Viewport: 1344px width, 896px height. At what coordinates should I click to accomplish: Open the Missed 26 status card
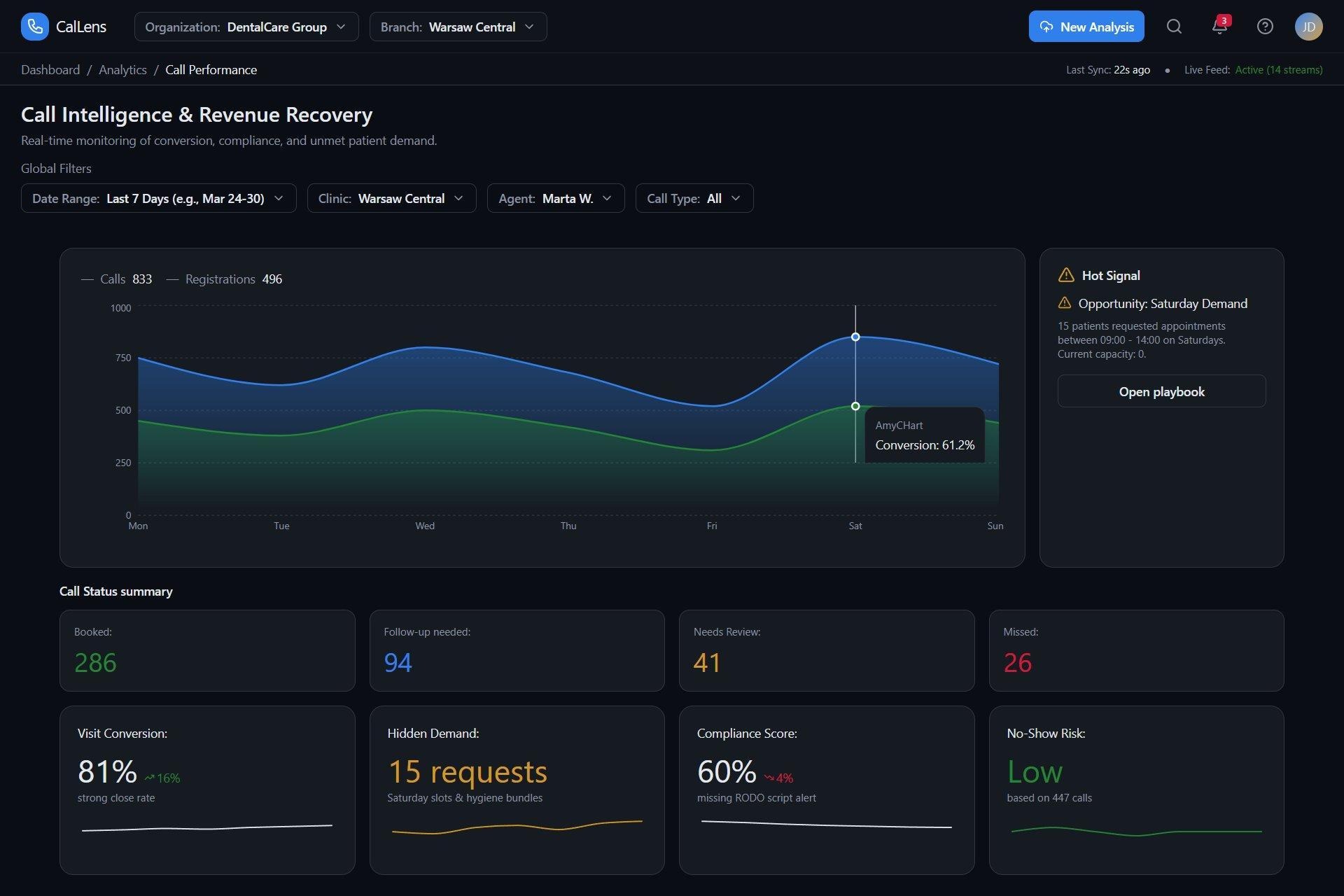[1136, 650]
